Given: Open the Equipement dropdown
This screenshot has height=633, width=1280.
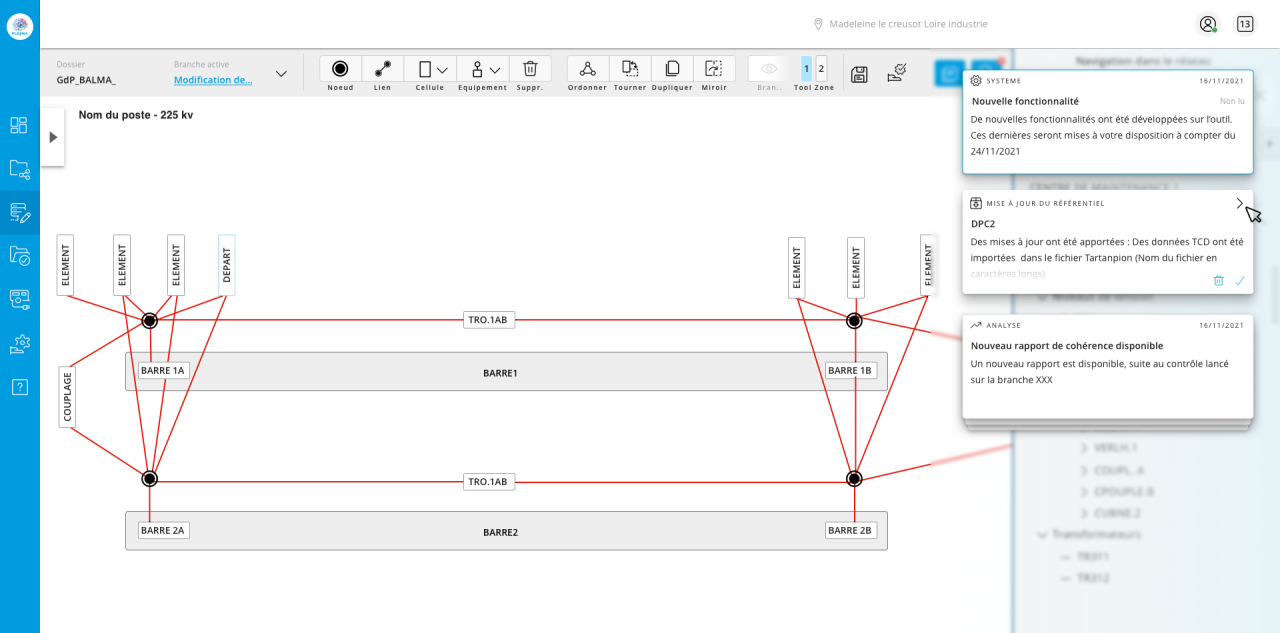Looking at the screenshot, I should [x=485, y=70].
